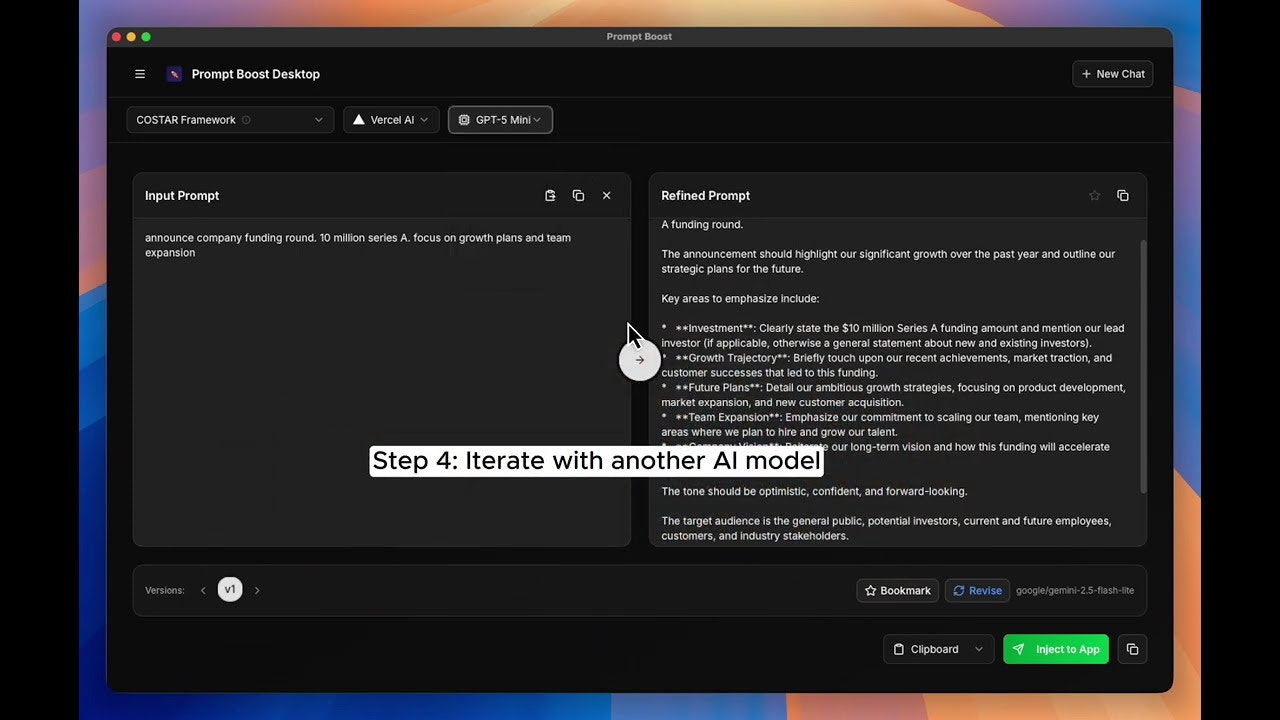
Task: Star the Refined Prompt as favorite
Action: coord(1095,195)
